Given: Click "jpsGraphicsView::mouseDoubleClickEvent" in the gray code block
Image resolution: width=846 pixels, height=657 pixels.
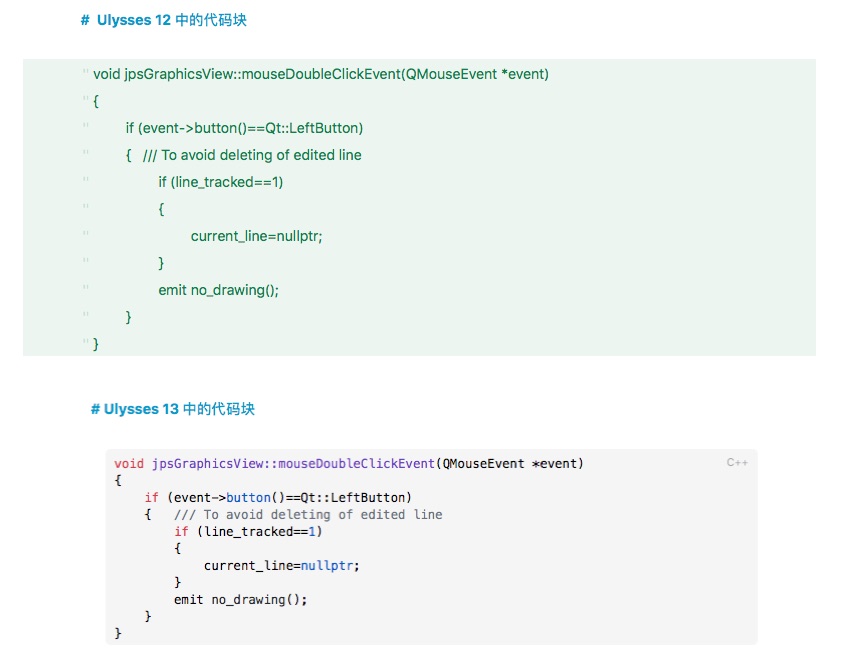Looking at the screenshot, I should click(x=293, y=464).
